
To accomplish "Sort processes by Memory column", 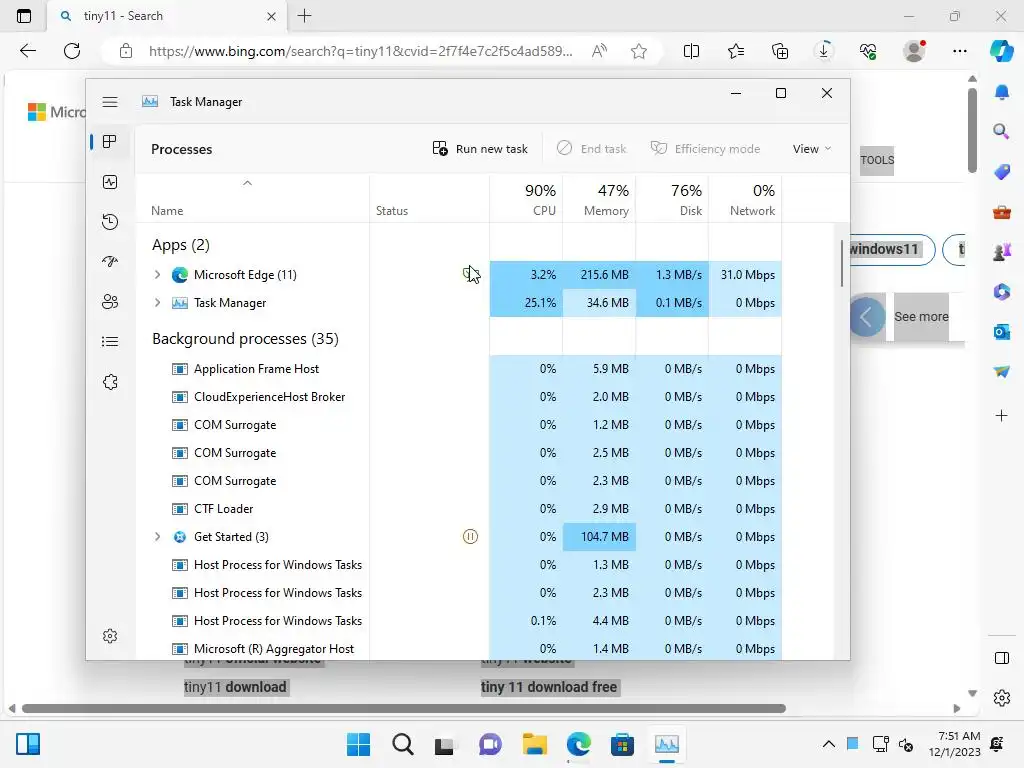I will pyautogui.click(x=600, y=200).
